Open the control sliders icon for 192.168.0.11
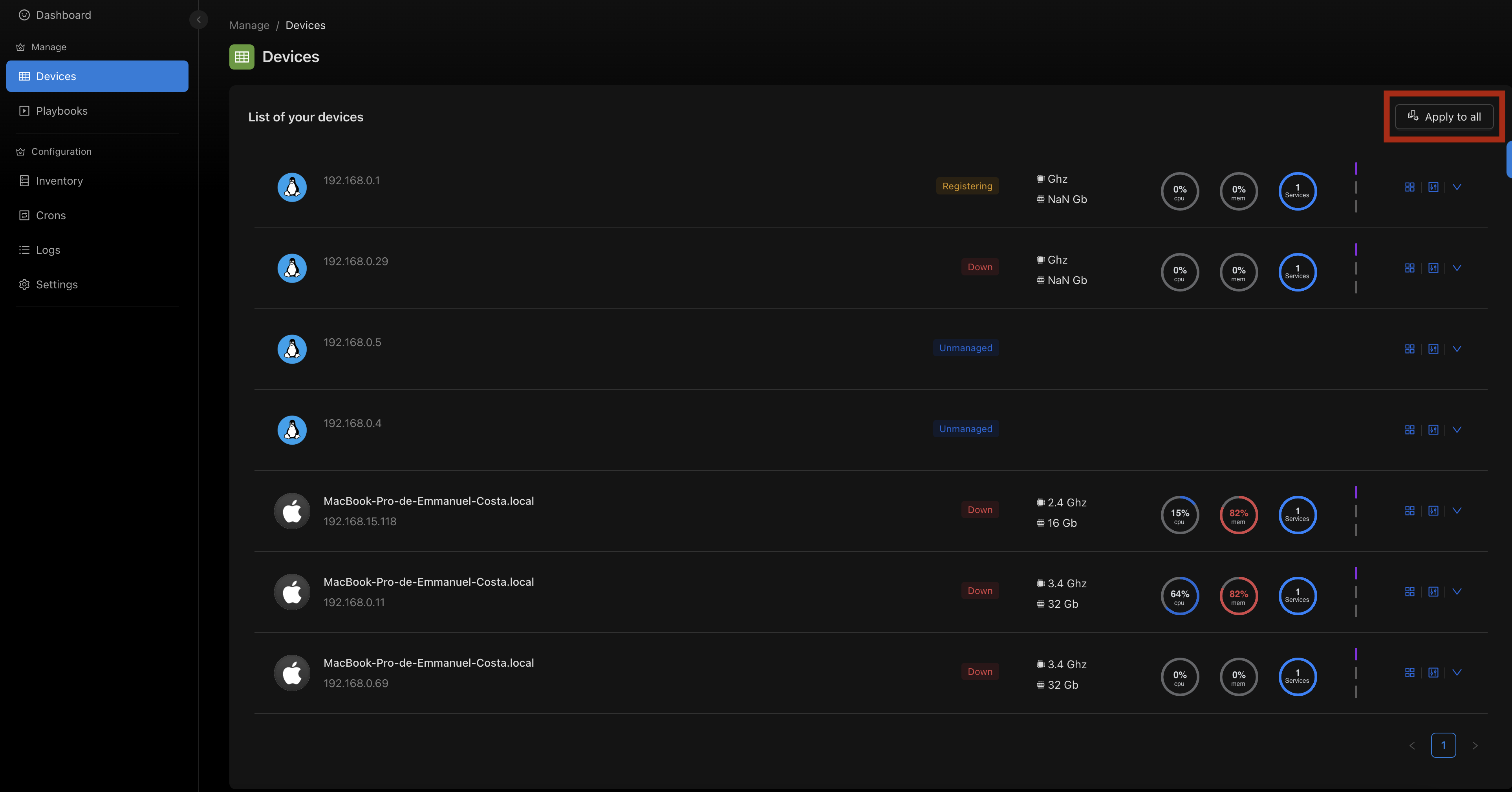 point(1433,592)
